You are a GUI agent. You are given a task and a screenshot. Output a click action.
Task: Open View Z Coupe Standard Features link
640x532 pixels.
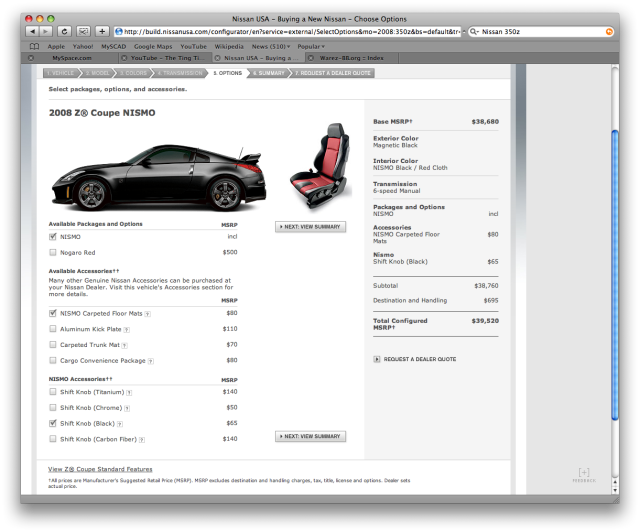[100, 470]
